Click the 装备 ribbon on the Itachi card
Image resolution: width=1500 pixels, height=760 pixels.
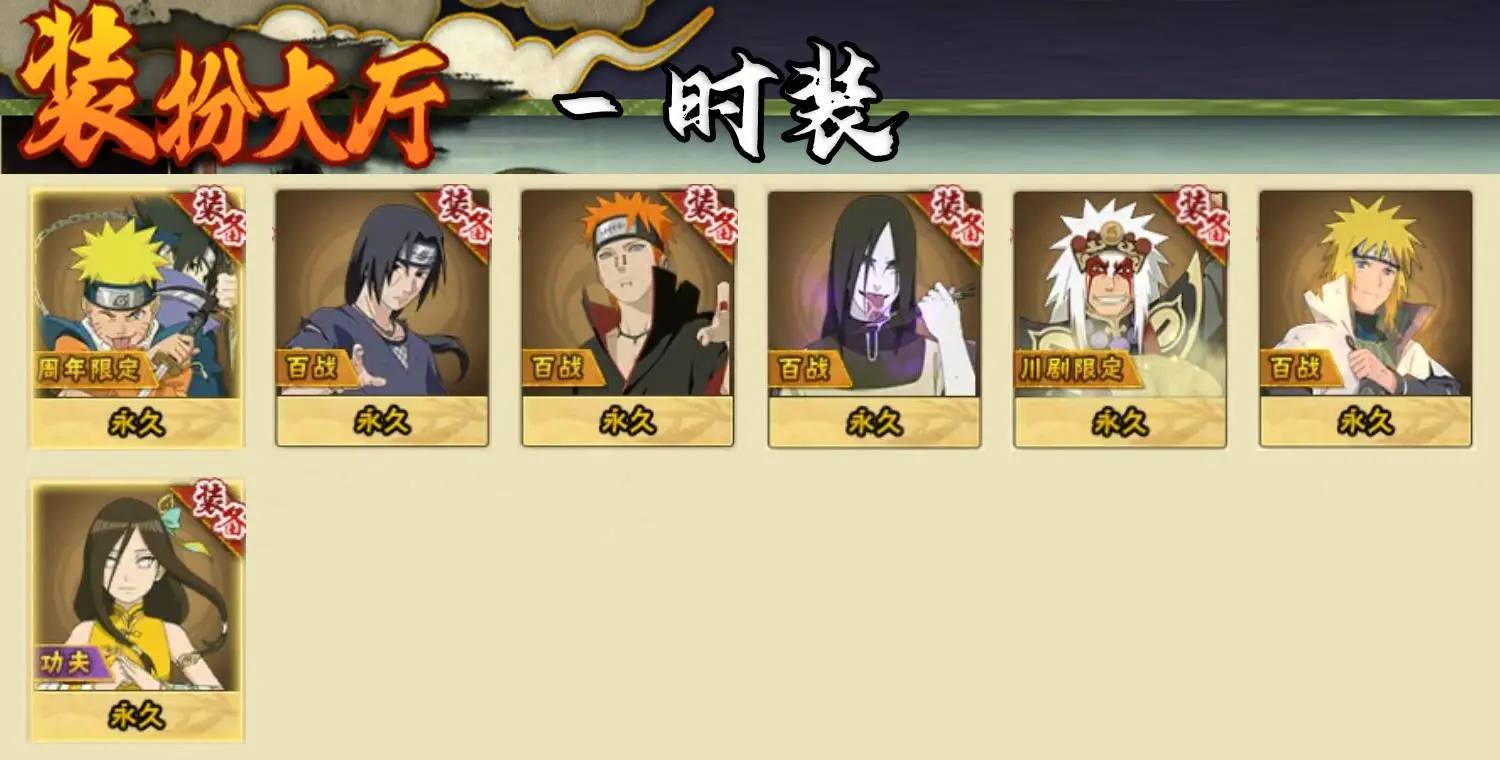point(459,216)
